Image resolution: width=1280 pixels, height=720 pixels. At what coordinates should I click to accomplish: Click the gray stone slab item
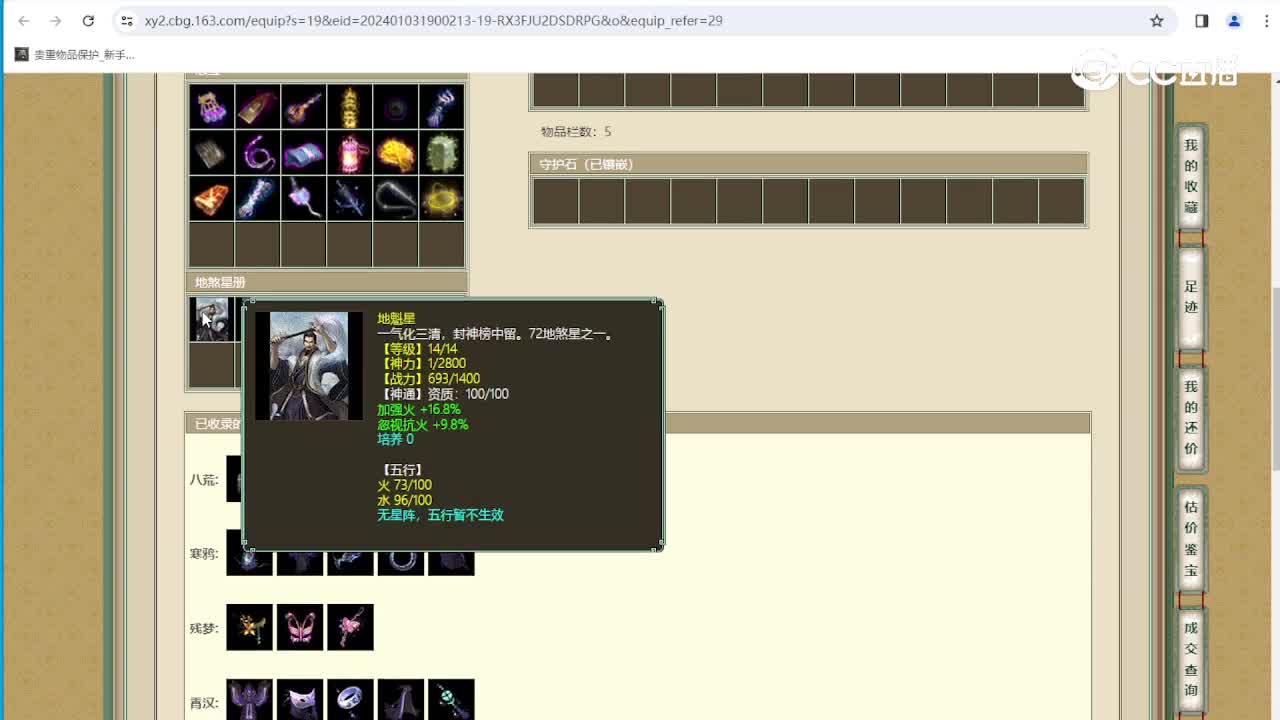pyautogui.click(x=211, y=152)
